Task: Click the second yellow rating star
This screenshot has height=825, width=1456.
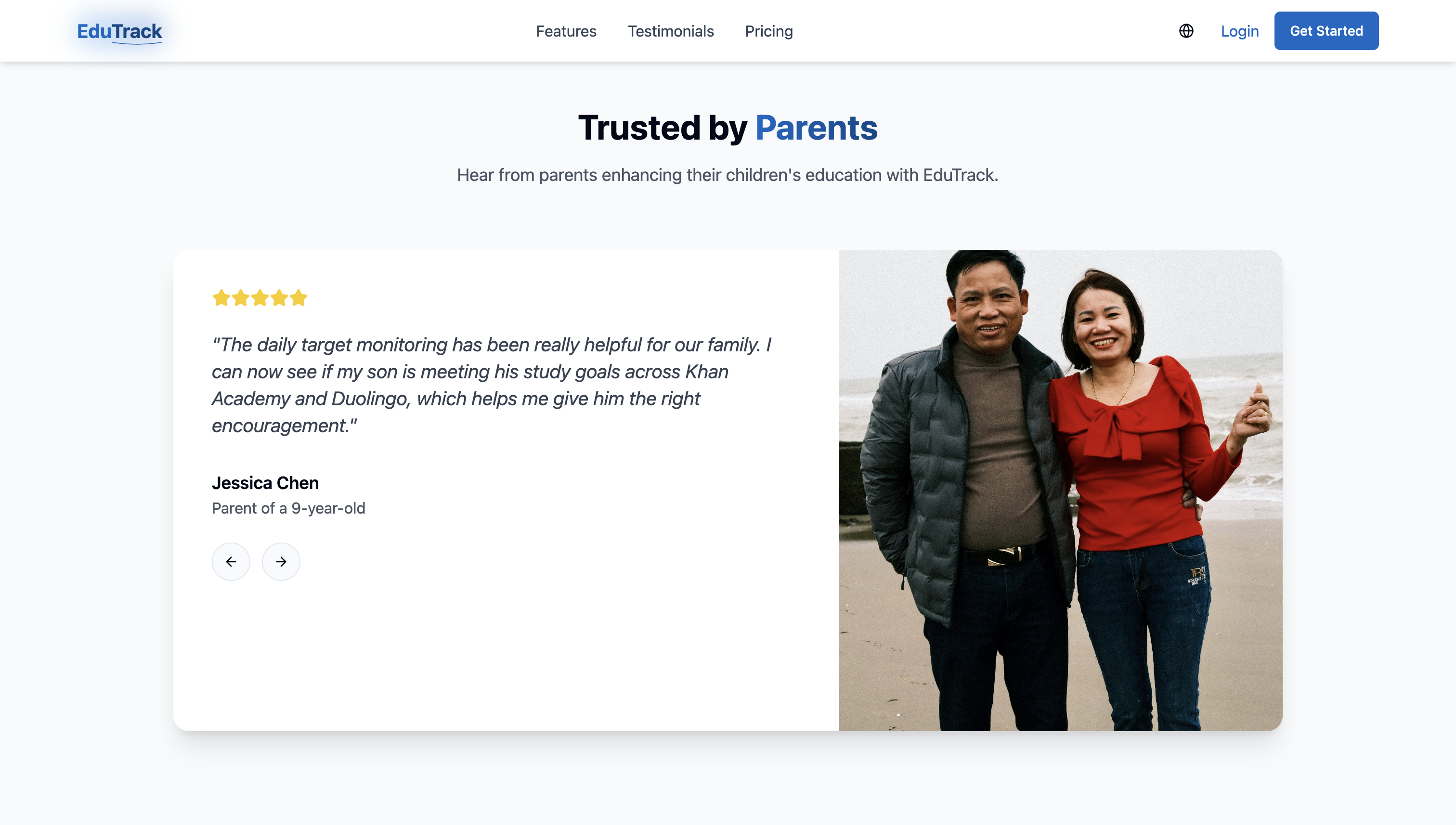Action: point(240,297)
